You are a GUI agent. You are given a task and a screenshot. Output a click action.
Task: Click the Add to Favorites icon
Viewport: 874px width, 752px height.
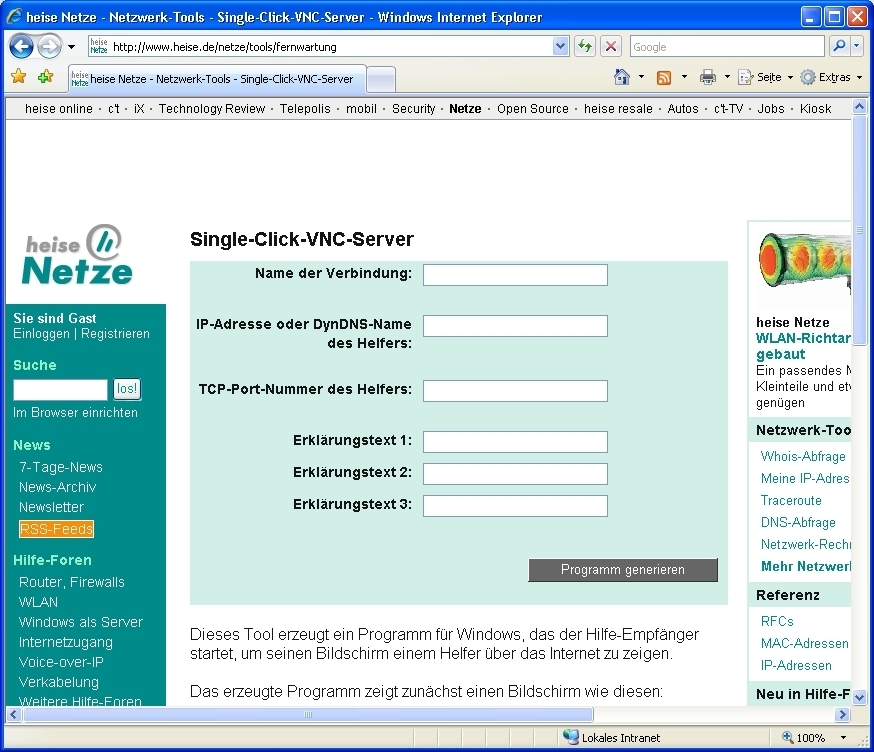[x=46, y=76]
